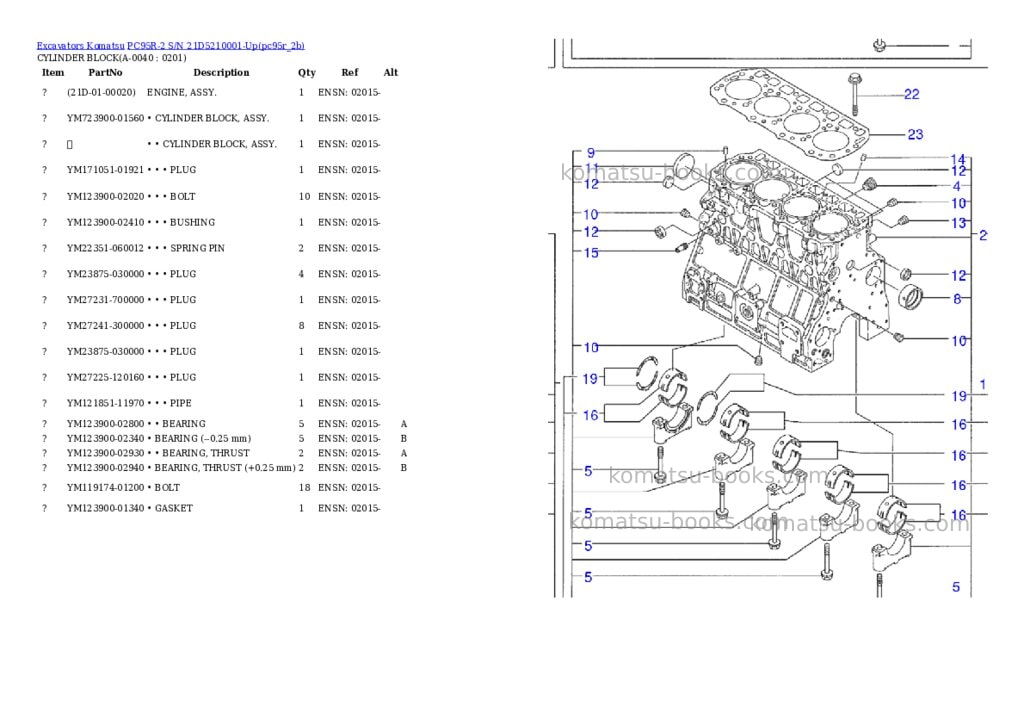1024x725 pixels.
Task: Click callout number 23 in diagram
Action: [916, 135]
